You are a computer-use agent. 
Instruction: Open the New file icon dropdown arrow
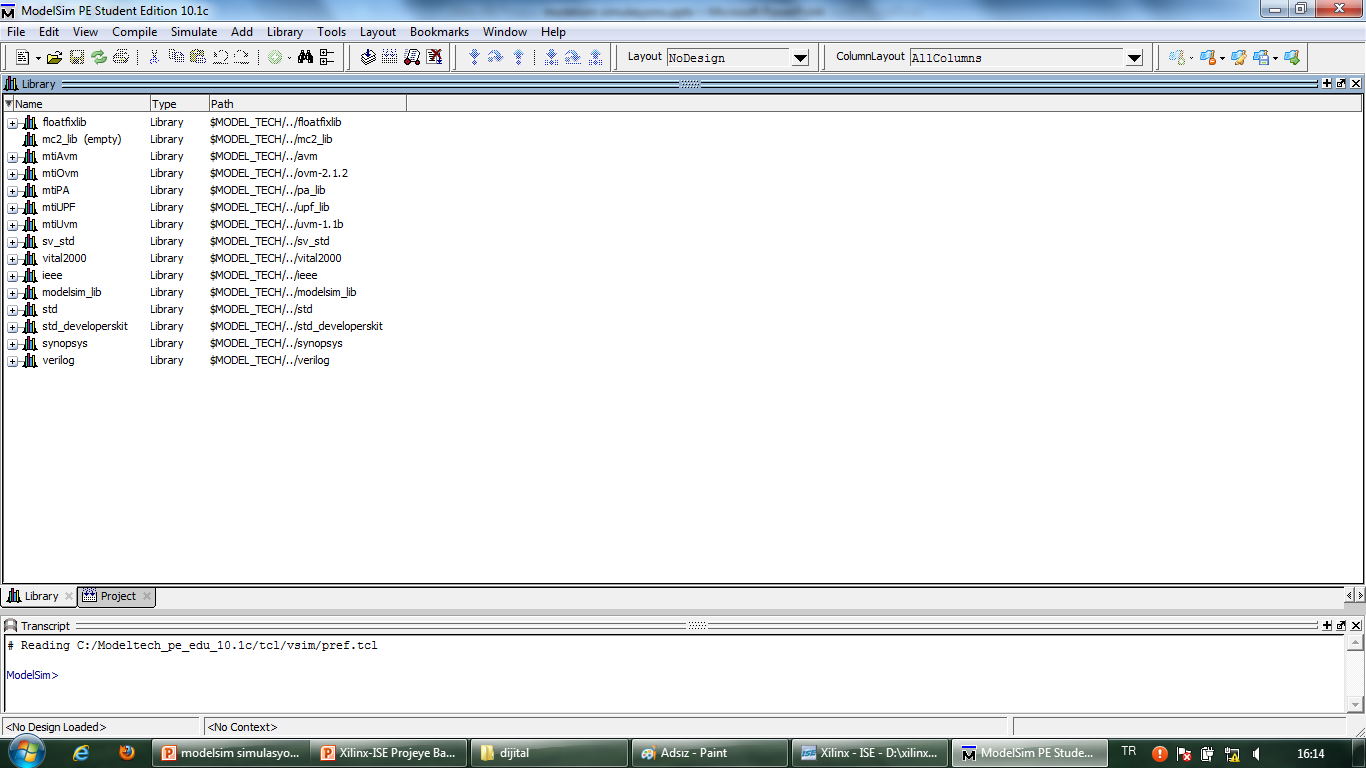tap(38, 58)
